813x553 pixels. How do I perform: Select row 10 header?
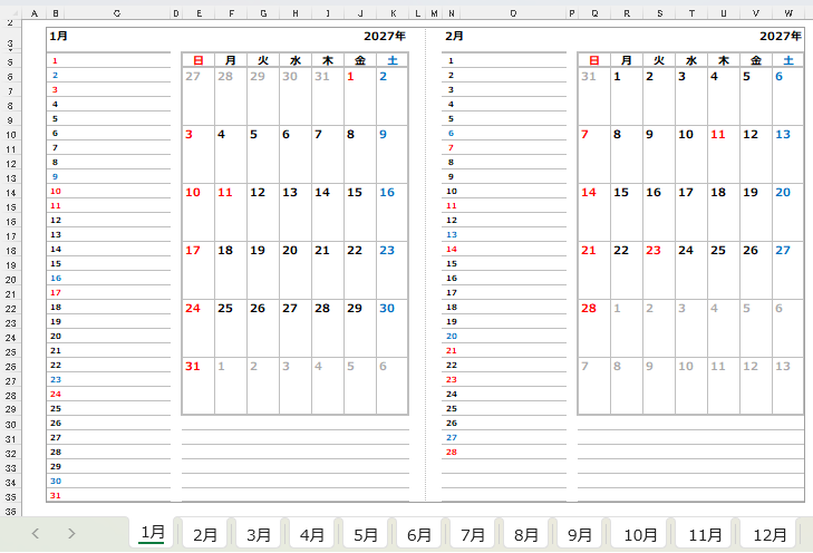click(10, 135)
